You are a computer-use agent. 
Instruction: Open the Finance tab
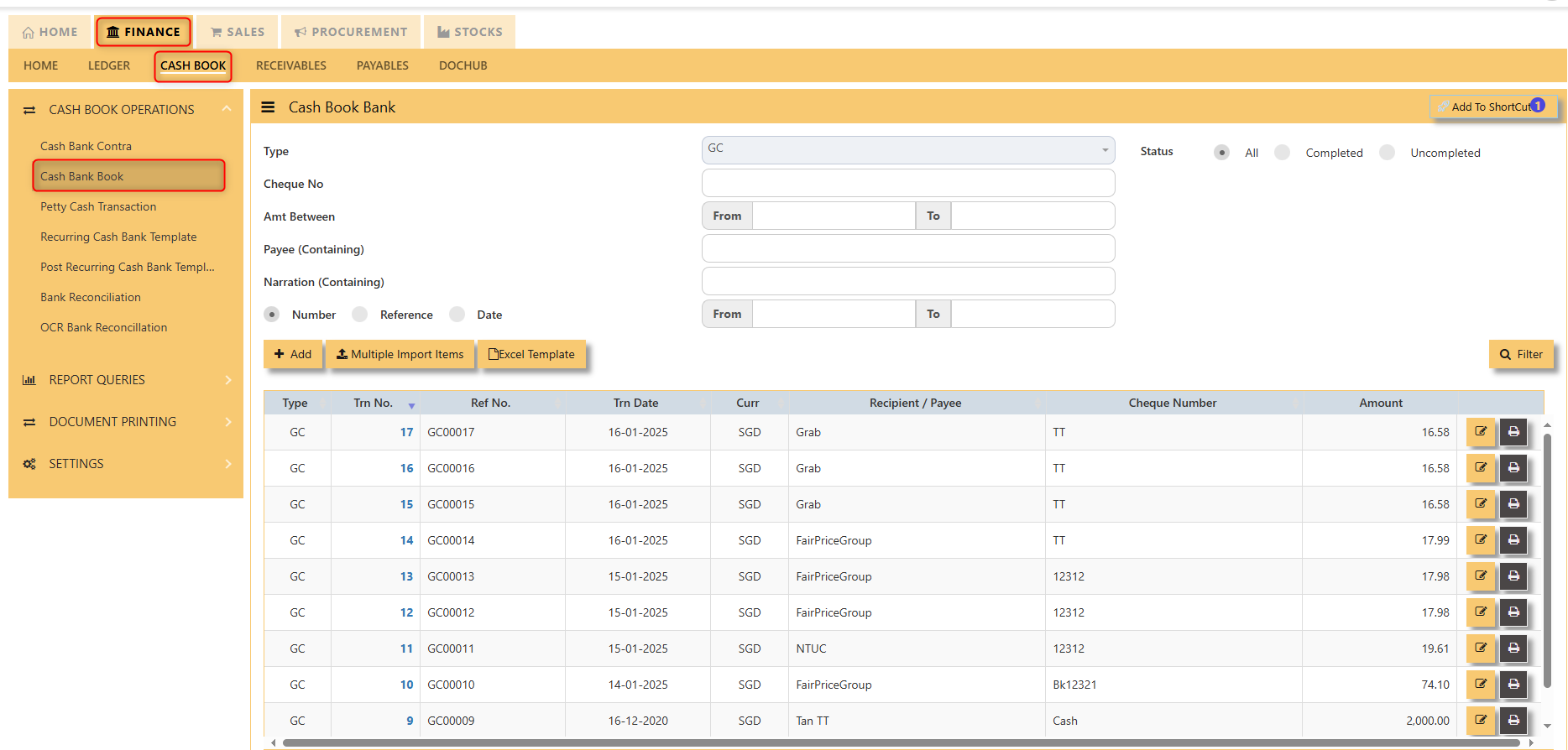click(144, 32)
